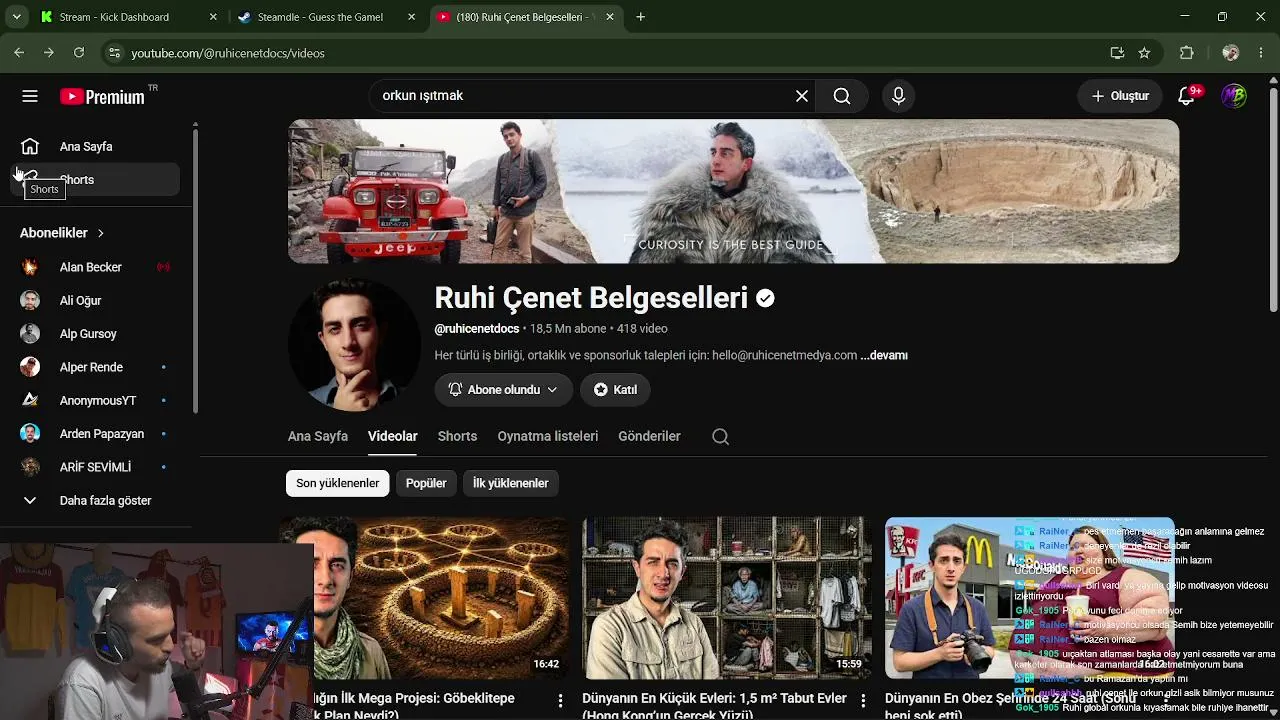Open the Gönderiler tab
Viewport: 1280px width, 720px height.
pos(649,436)
